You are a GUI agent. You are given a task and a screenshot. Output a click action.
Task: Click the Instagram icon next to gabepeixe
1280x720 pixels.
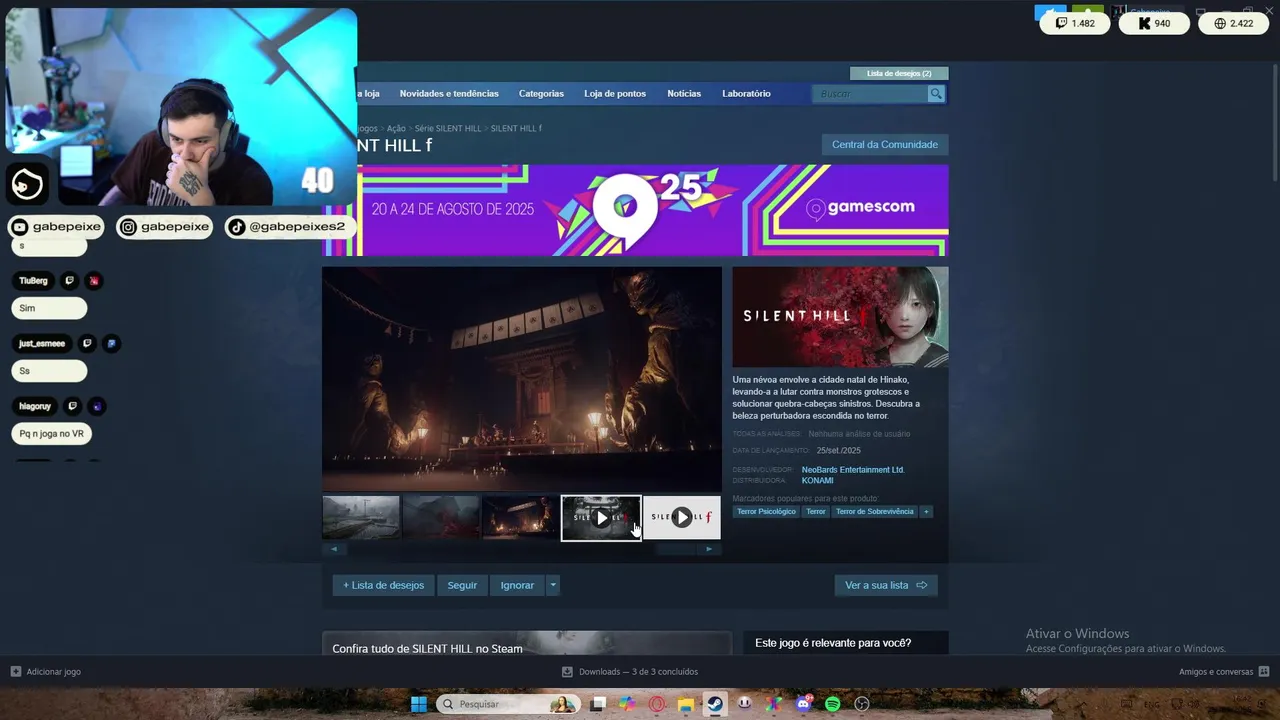pos(128,227)
